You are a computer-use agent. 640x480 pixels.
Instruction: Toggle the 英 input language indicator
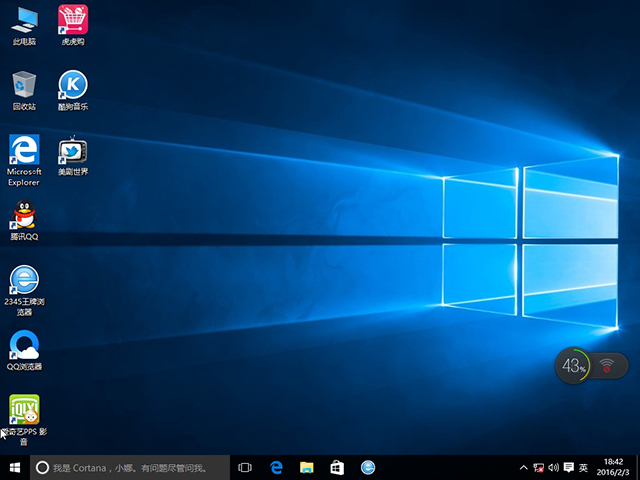(583, 467)
